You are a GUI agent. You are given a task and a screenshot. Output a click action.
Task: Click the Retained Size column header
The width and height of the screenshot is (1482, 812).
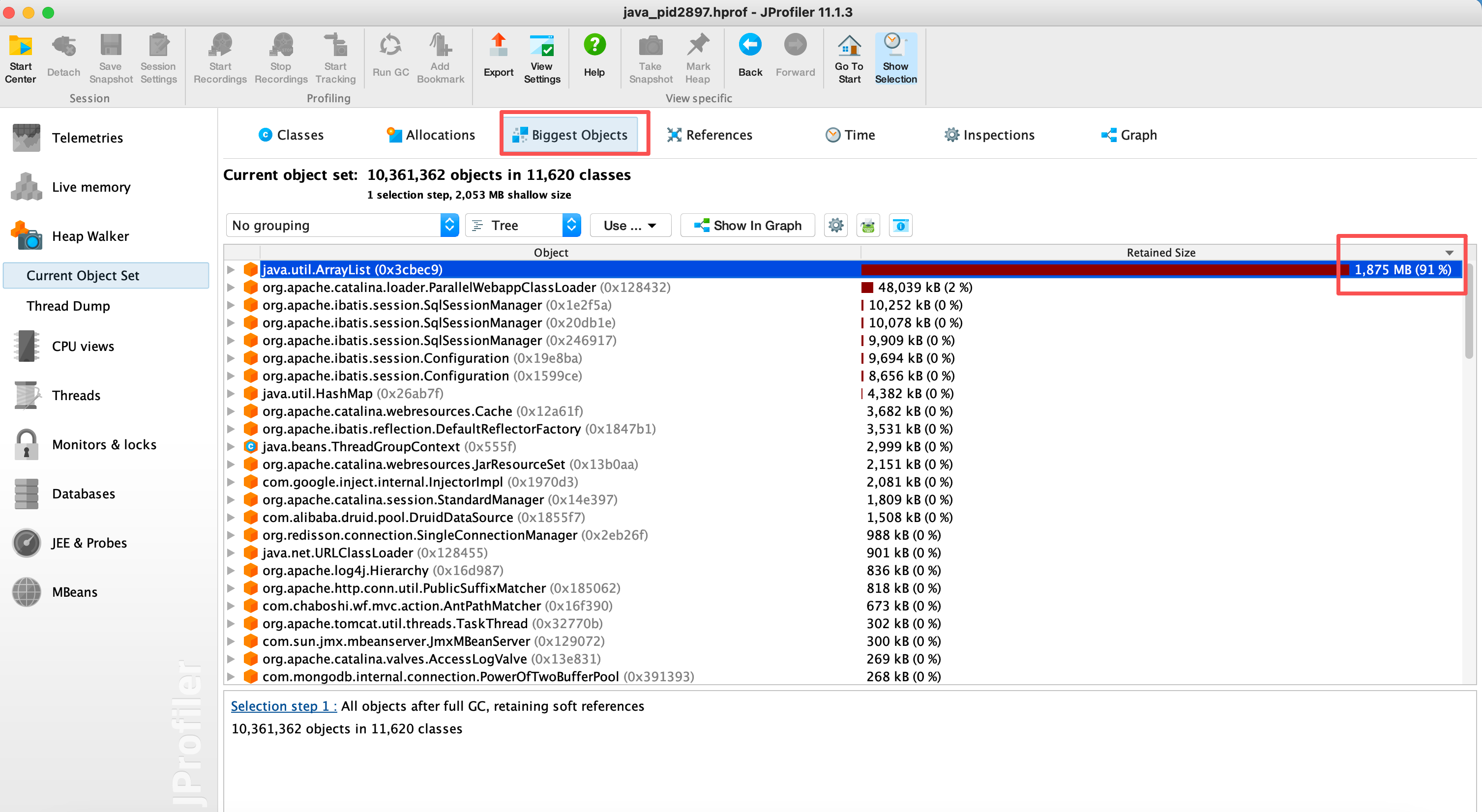point(1160,253)
